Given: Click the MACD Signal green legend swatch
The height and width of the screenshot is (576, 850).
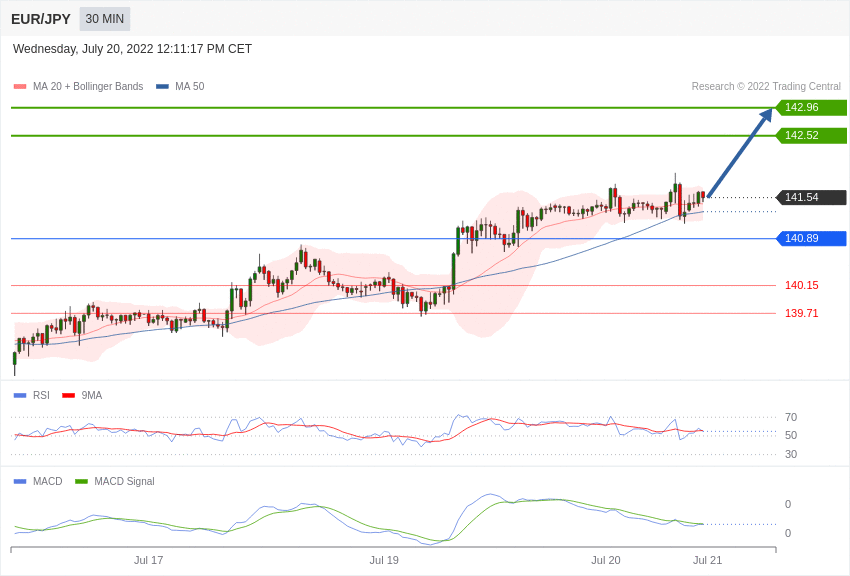Looking at the screenshot, I should coord(81,481).
